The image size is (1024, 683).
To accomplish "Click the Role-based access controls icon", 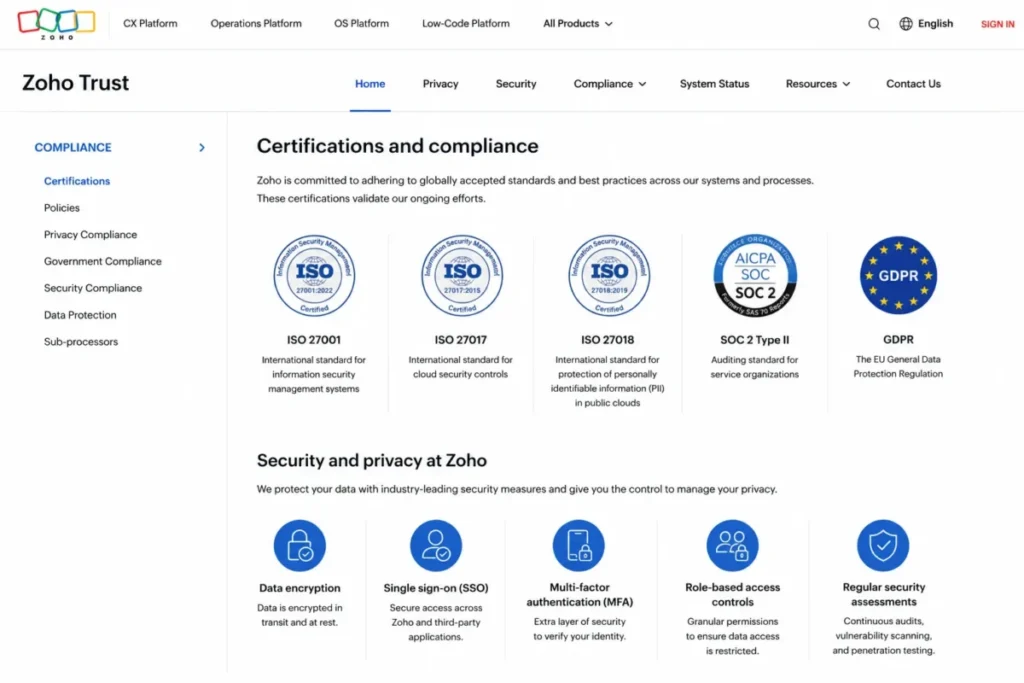I will [x=732, y=545].
